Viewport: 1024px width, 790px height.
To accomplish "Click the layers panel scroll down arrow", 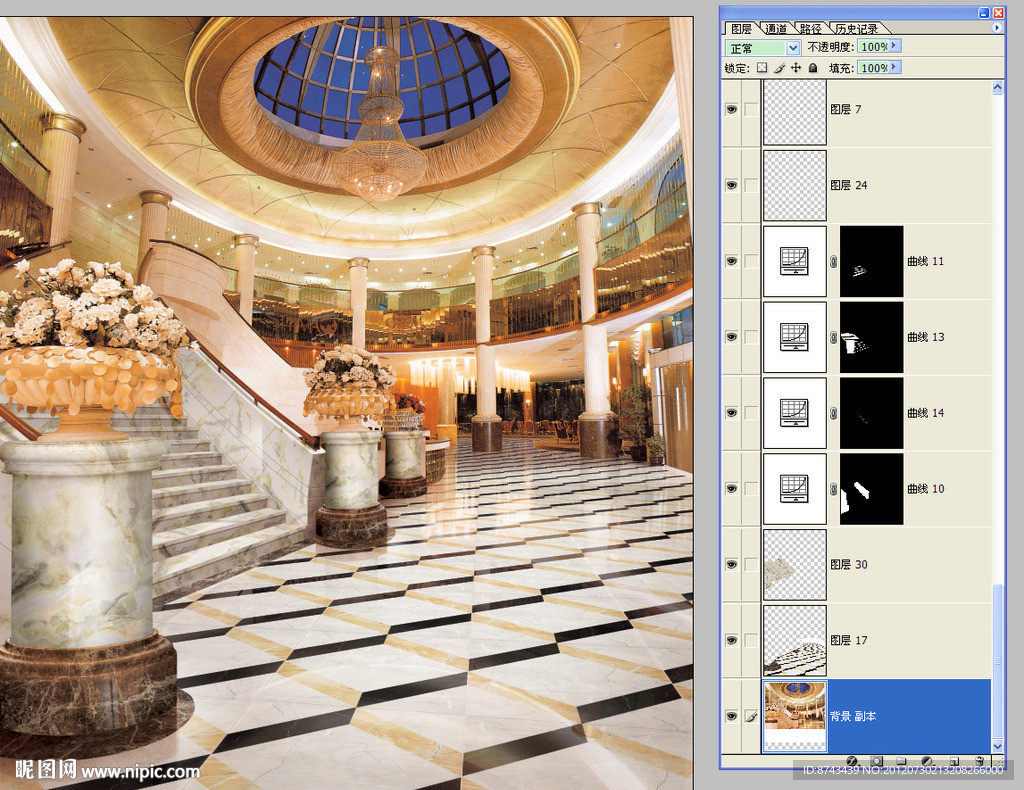I will coord(997,745).
